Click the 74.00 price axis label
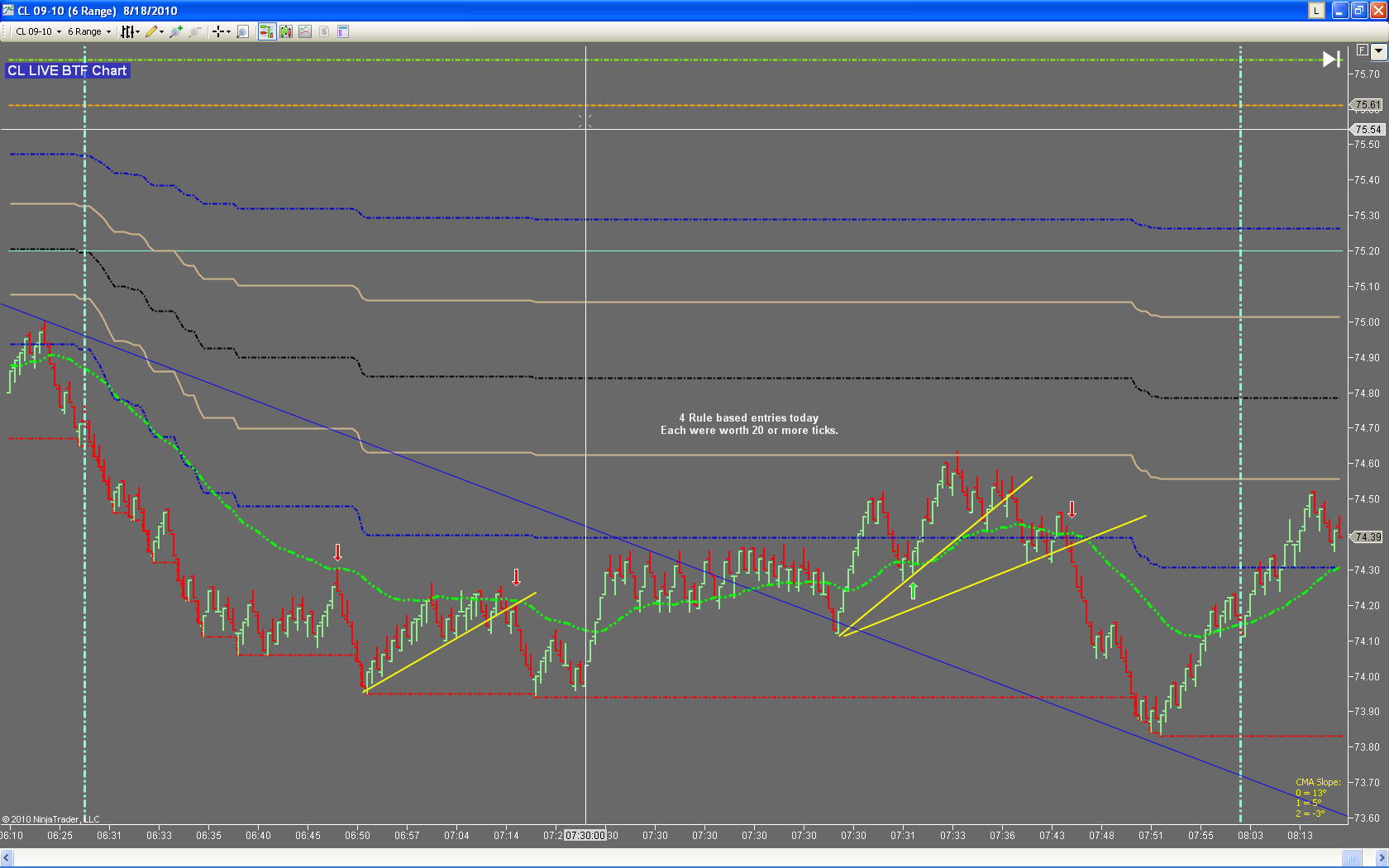 [x=1368, y=677]
